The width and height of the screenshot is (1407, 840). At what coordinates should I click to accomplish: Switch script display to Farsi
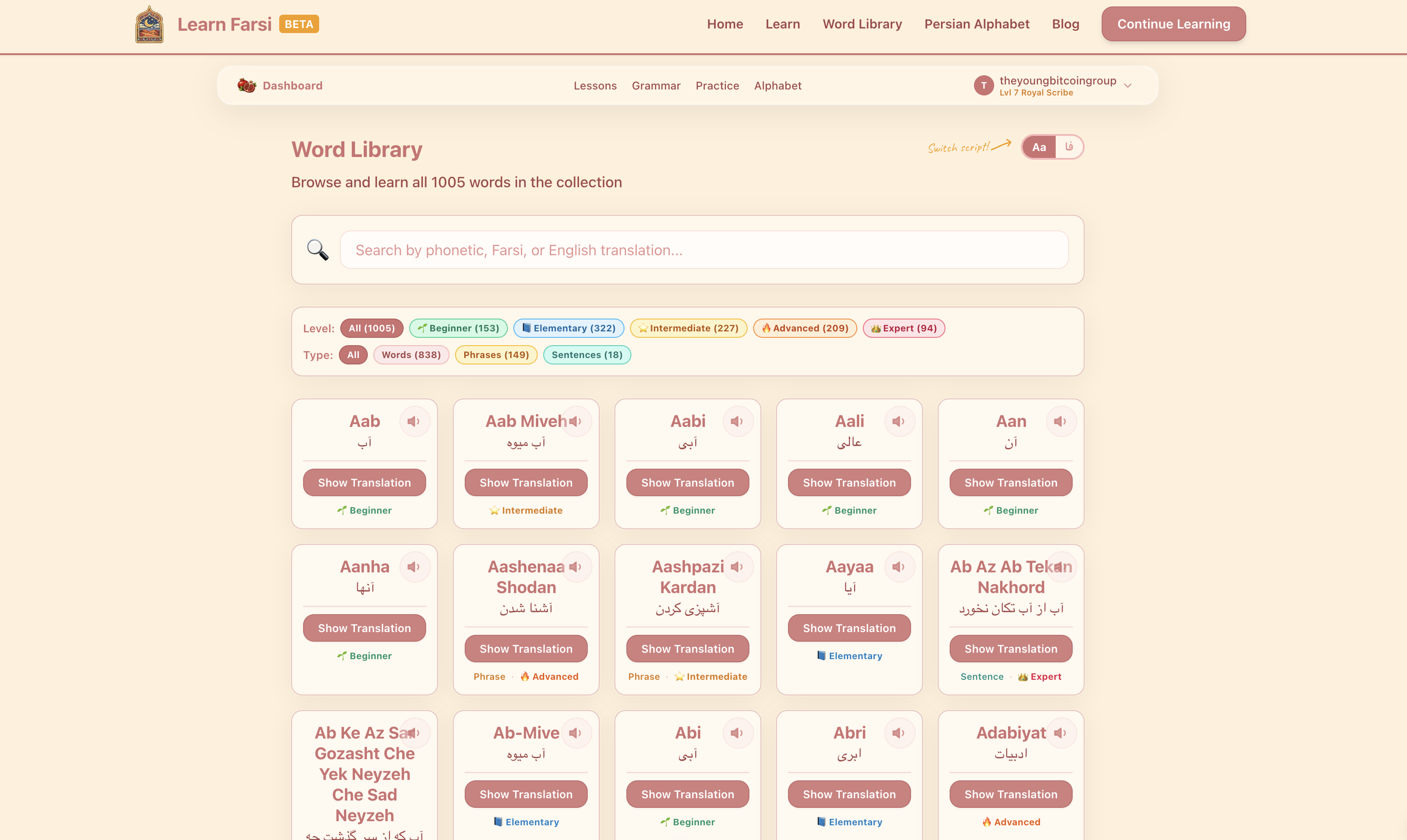click(x=1069, y=146)
